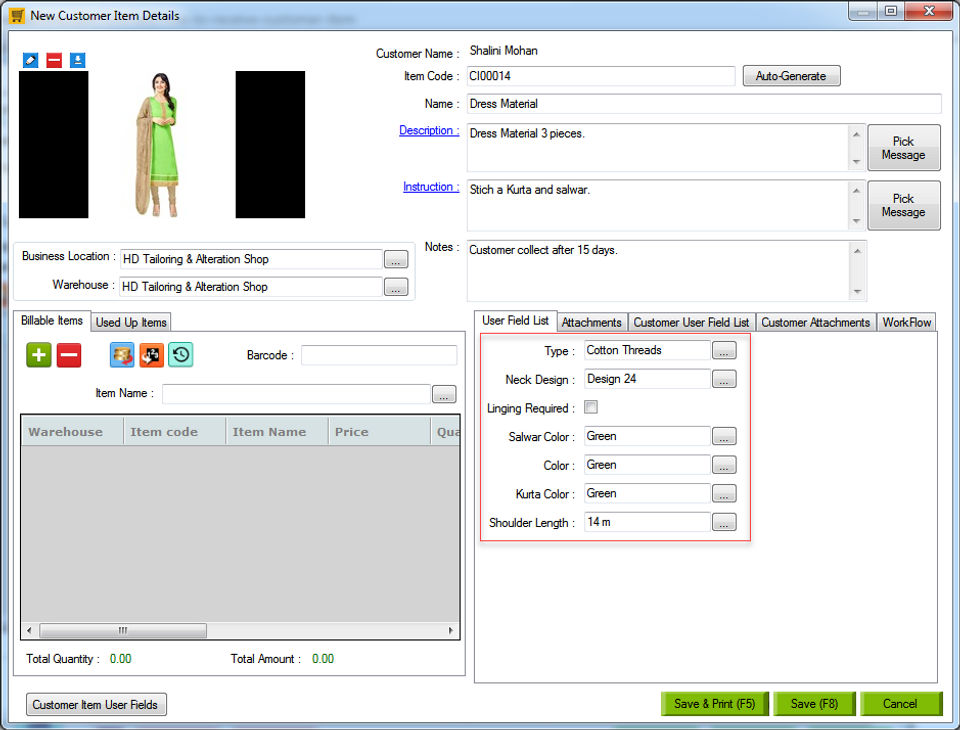Open Business Location browse button
The image size is (960, 730).
pos(396,259)
